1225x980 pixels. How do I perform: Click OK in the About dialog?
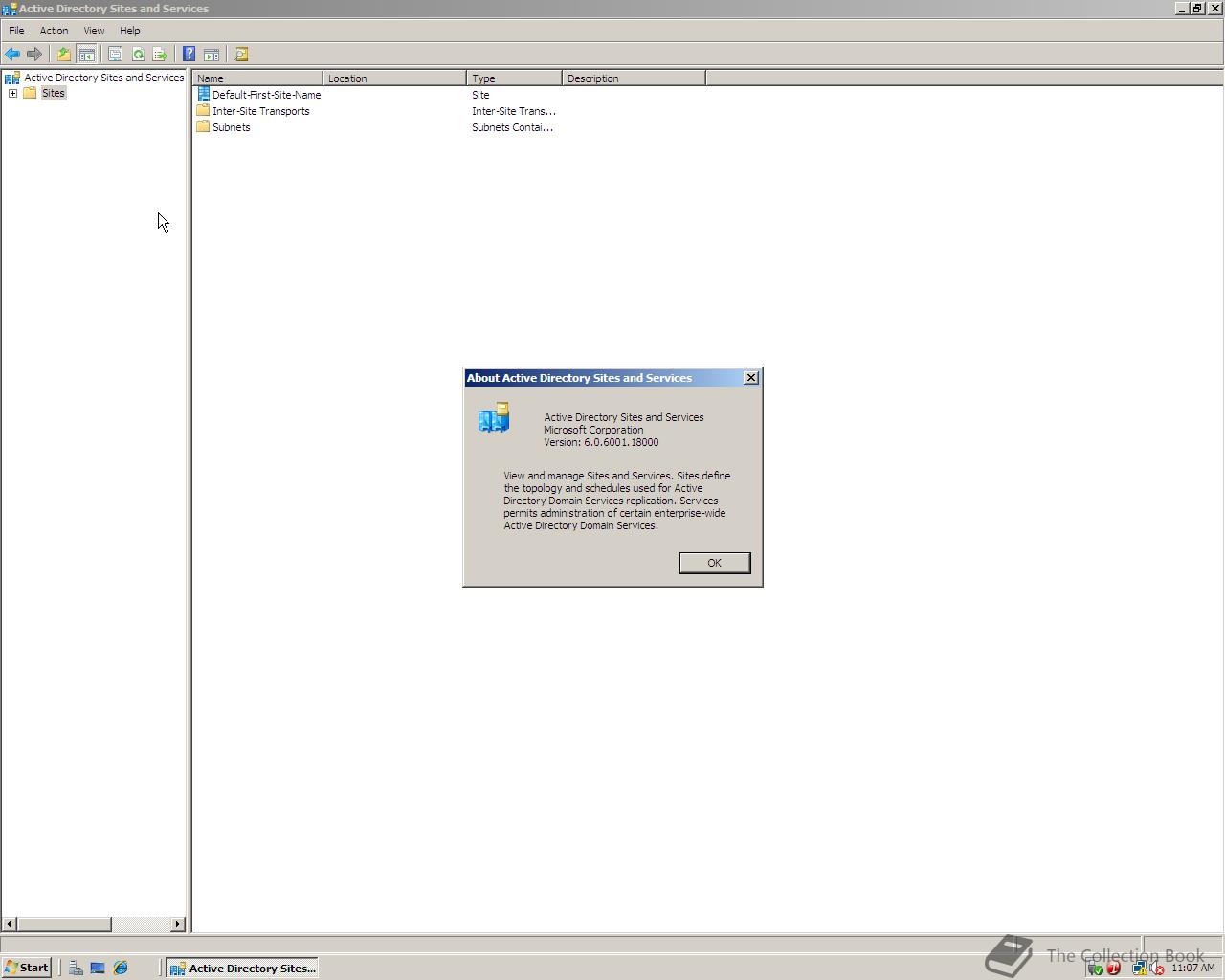point(715,563)
